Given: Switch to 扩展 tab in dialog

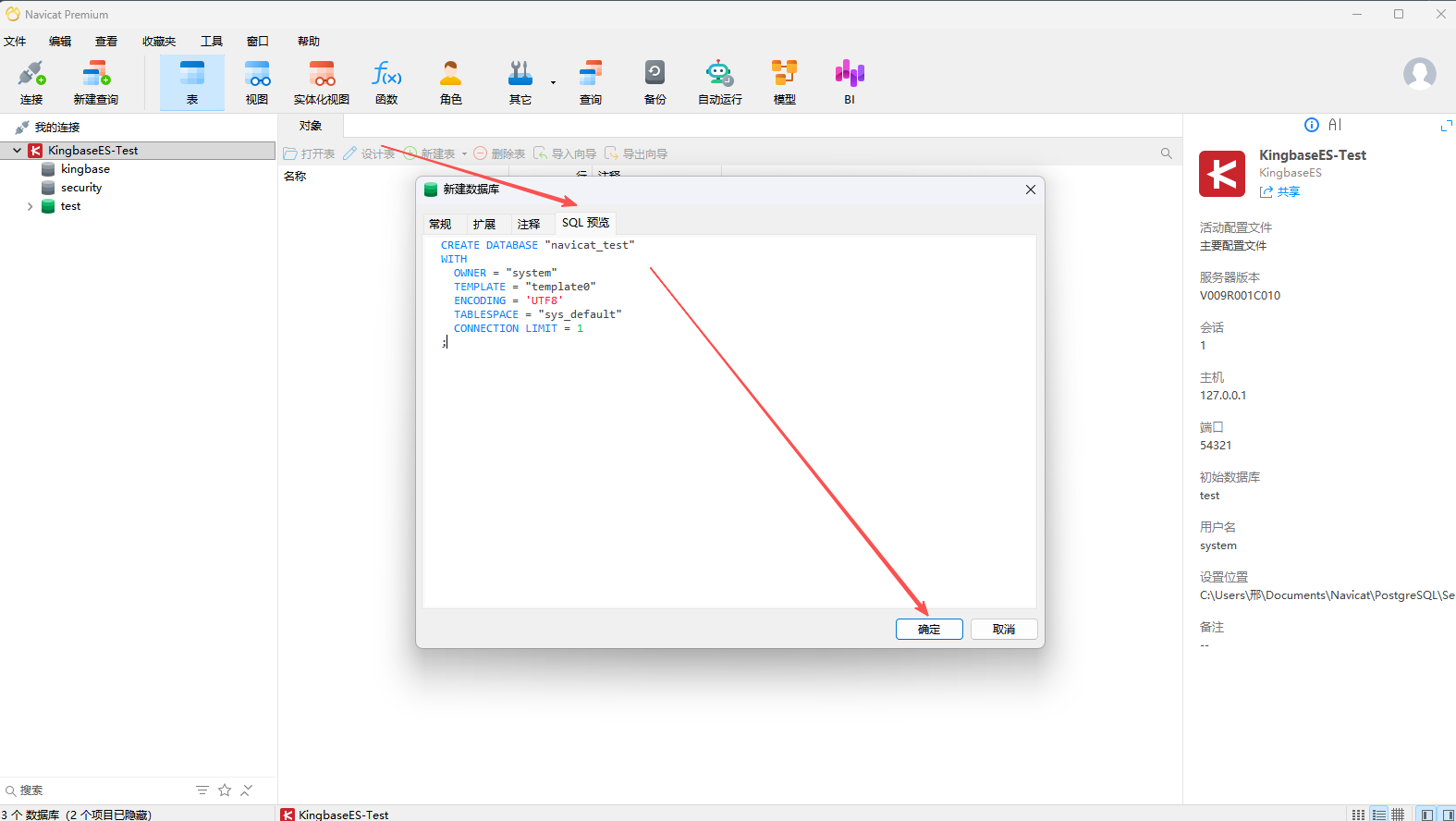Looking at the screenshot, I should (484, 224).
